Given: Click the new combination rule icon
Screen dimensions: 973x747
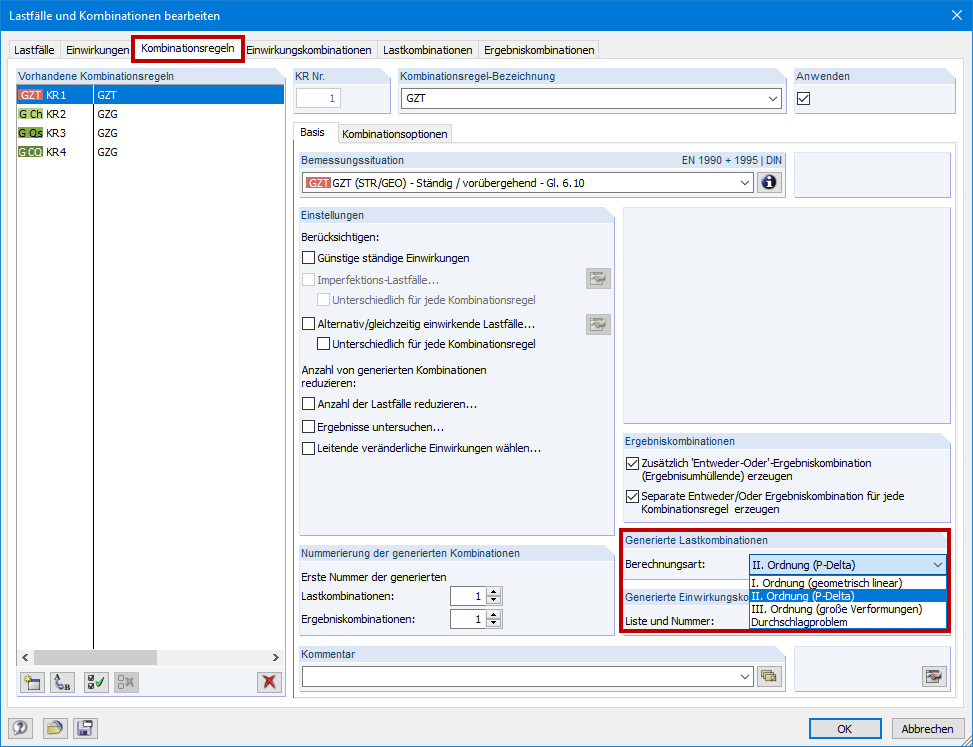Looking at the screenshot, I should (32, 682).
